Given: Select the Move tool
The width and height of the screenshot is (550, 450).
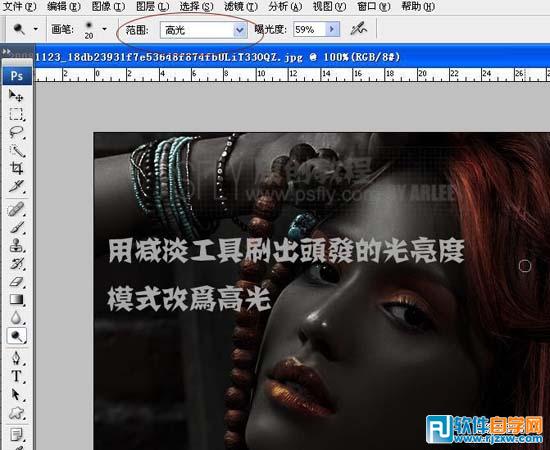Looking at the screenshot, I should tap(16, 95).
